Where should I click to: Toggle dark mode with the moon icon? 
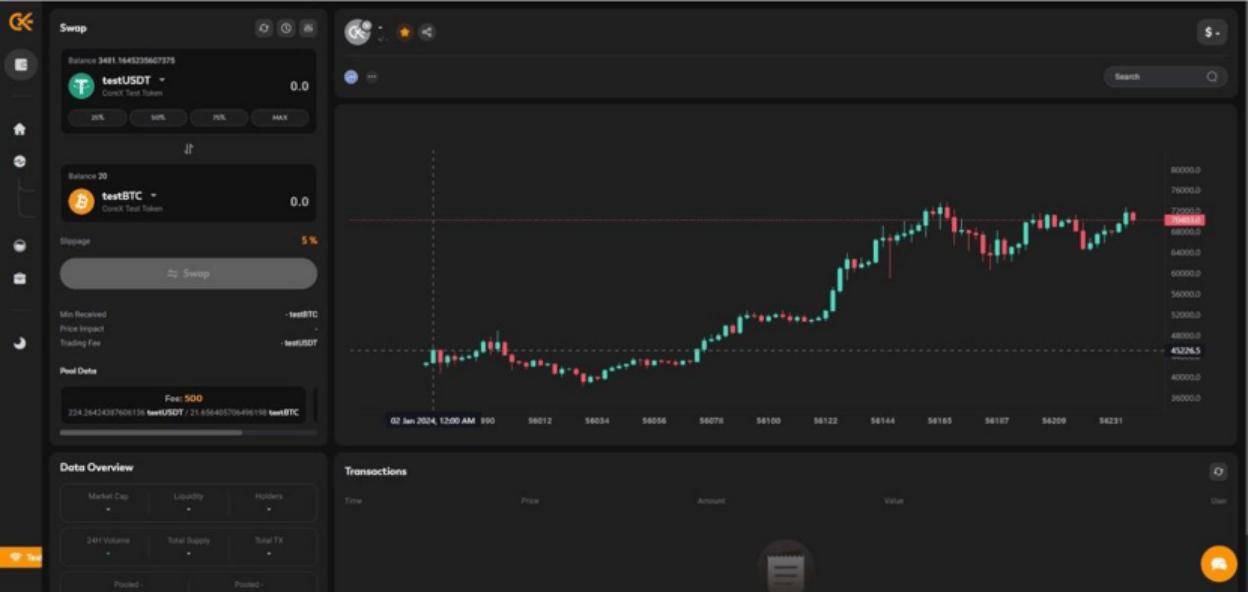[19, 343]
